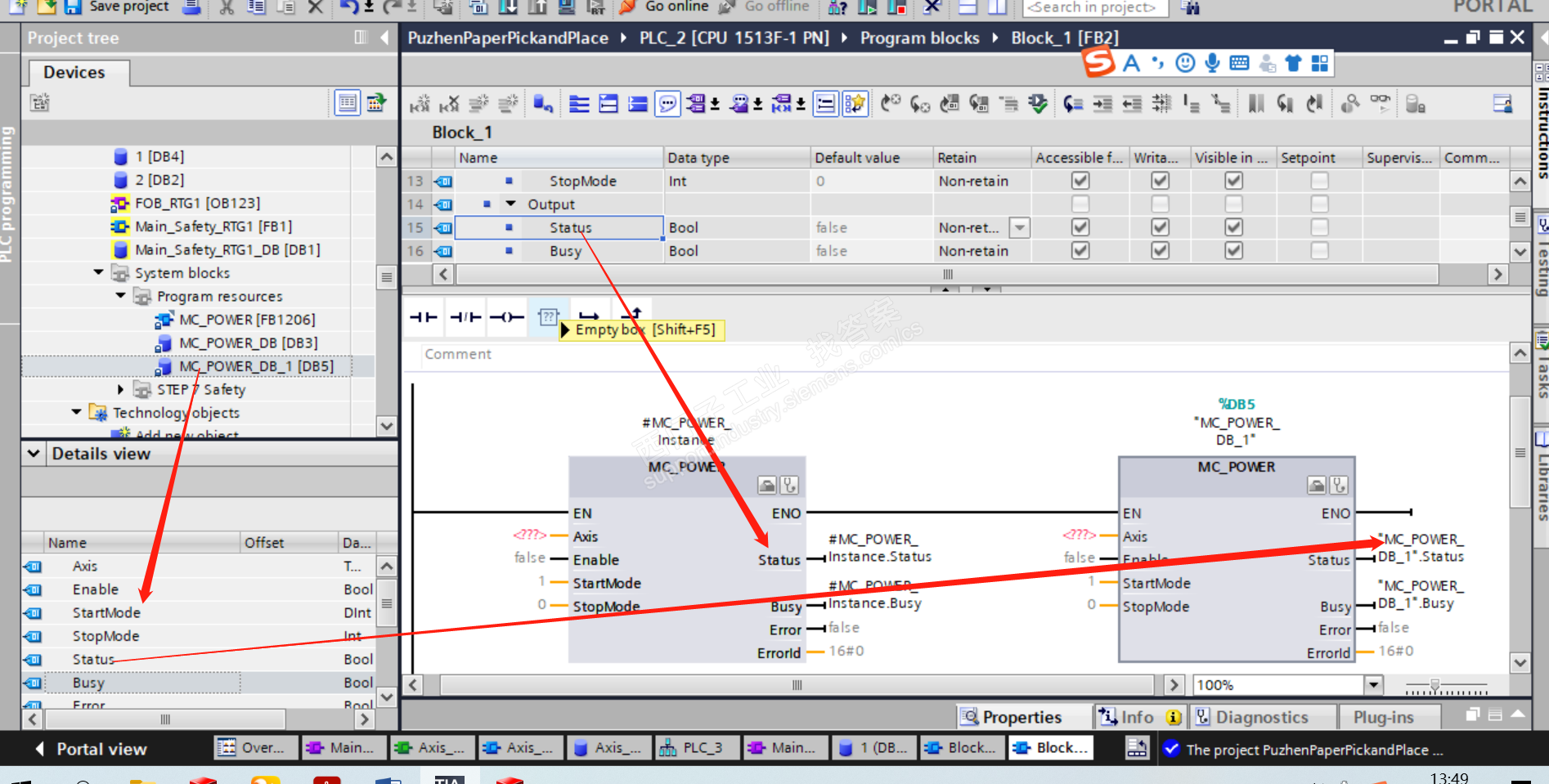Image resolution: width=1549 pixels, height=784 pixels.
Task: Click the block interface icon at toolbar right end
Action: pos(1502,104)
